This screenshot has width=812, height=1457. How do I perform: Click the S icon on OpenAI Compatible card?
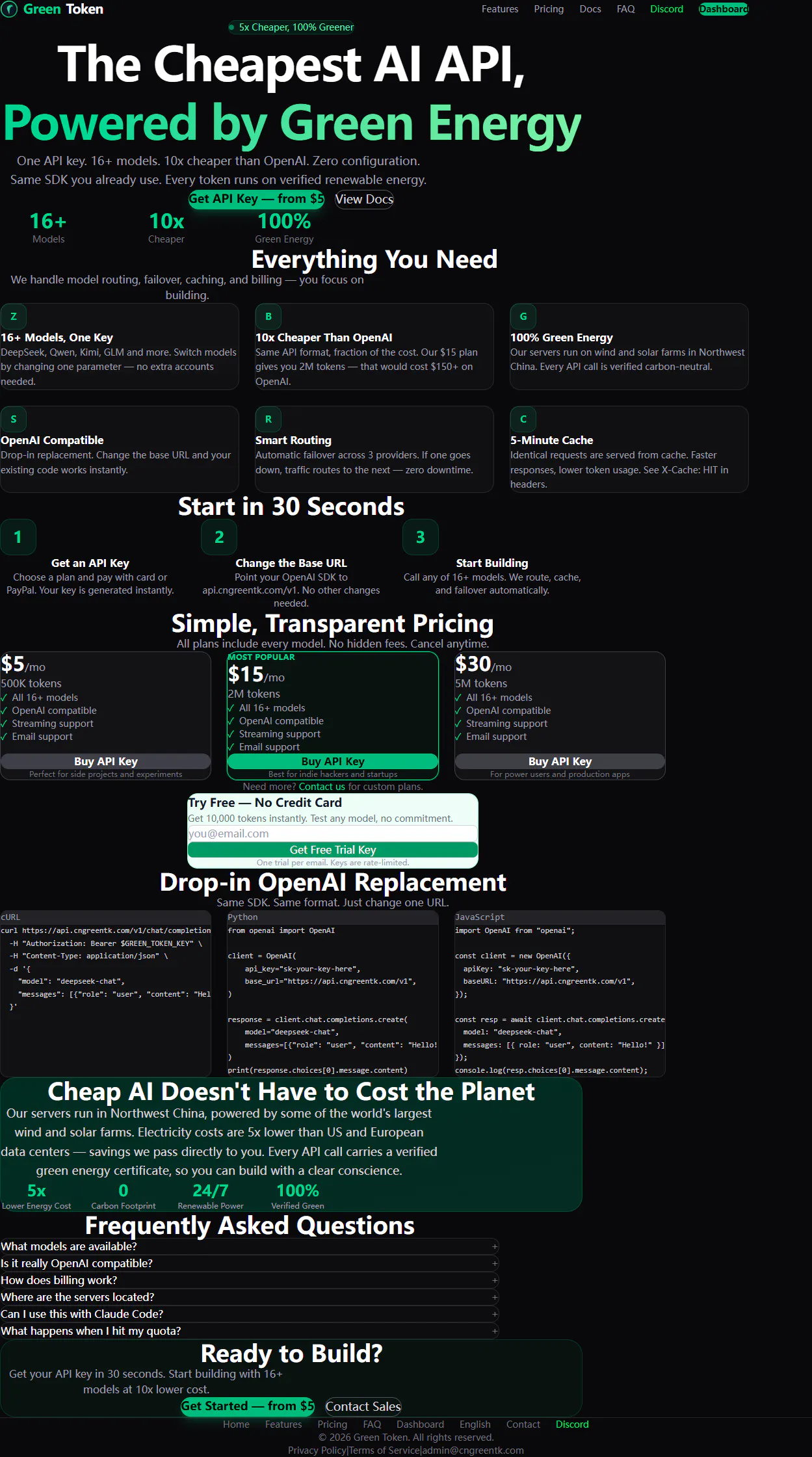(x=14, y=419)
